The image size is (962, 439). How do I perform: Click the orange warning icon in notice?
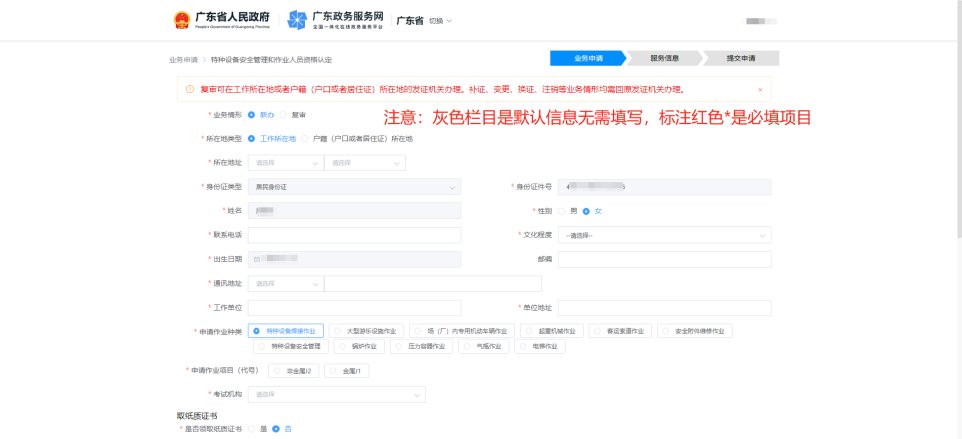190,90
